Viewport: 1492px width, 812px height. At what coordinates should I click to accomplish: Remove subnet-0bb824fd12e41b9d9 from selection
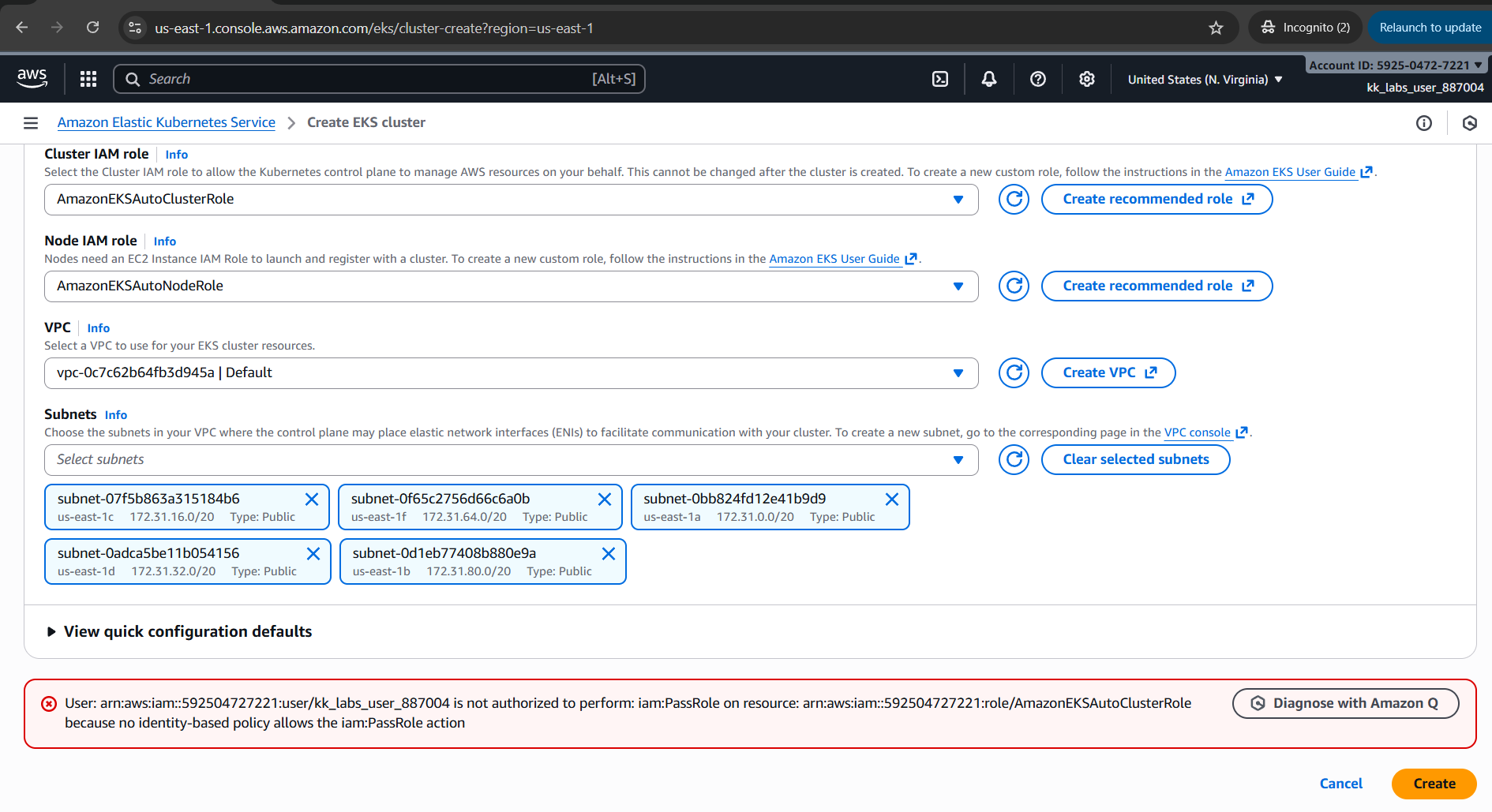pyautogui.click(x=892, y=500)
